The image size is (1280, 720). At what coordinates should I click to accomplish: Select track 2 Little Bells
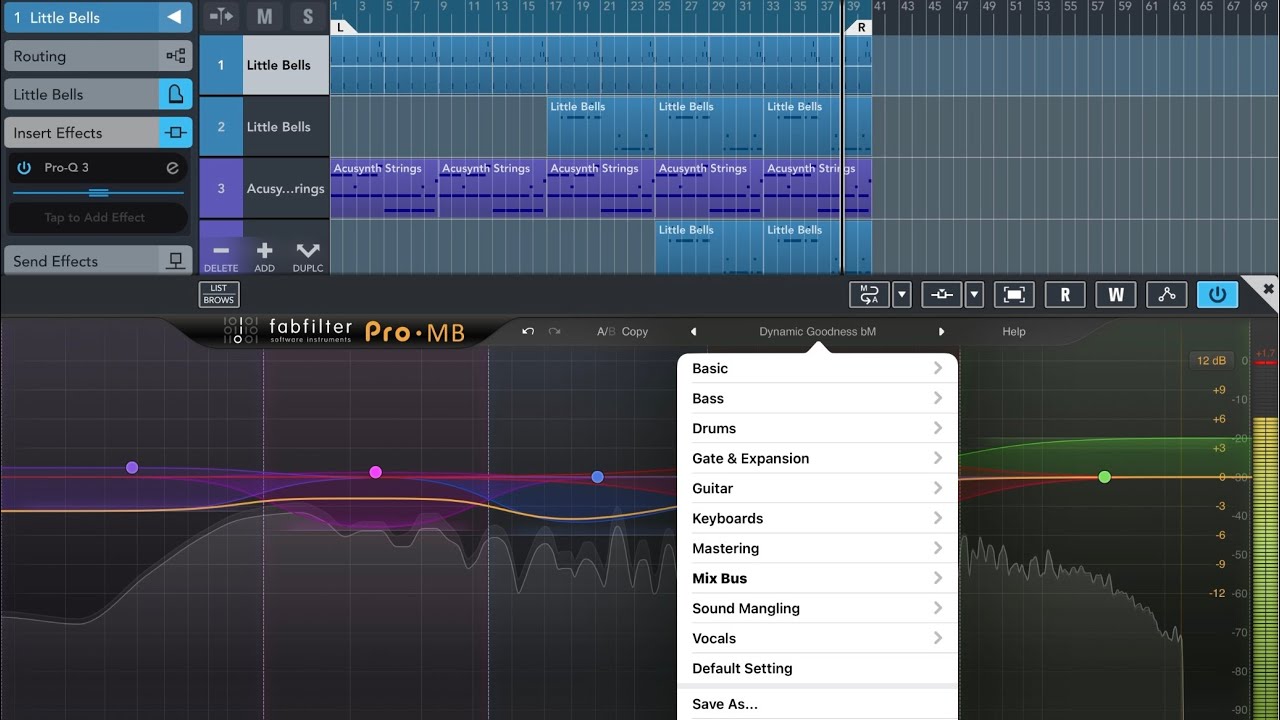(265, 127)
